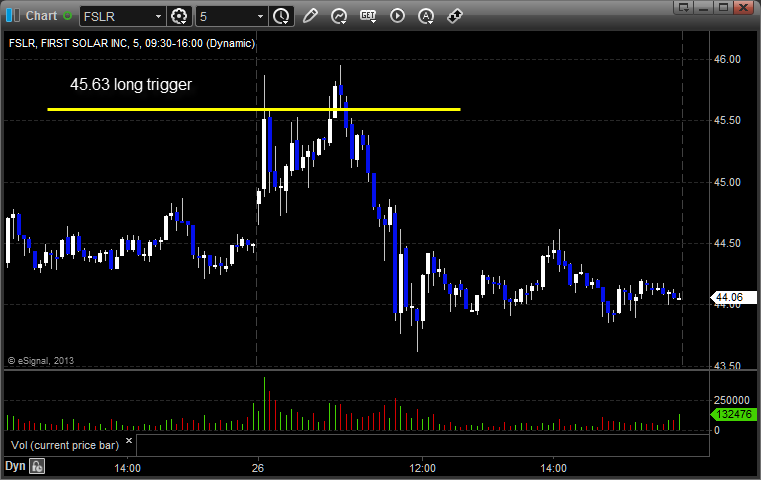The image size is (761, 480).
Task: Select the pencil drawing tools icon
Action: click(x=310, y=16)
